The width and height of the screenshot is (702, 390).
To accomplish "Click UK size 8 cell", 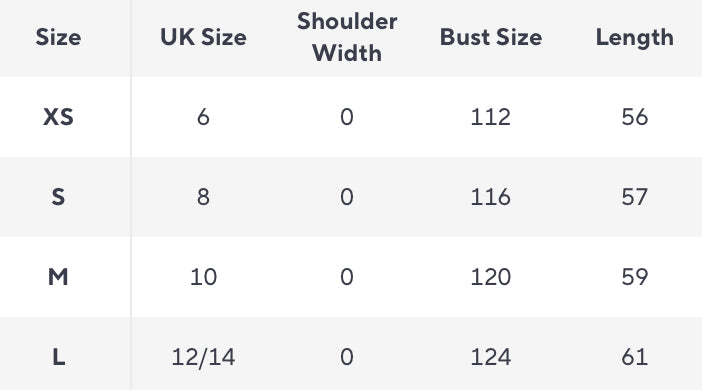I will pyautogui.click(x=203, y=197).
